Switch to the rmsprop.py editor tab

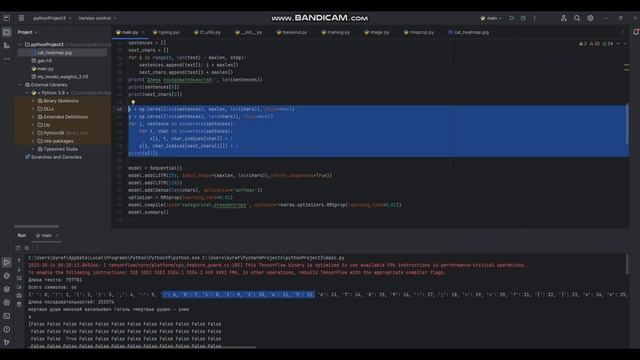(x=419, y=32)
